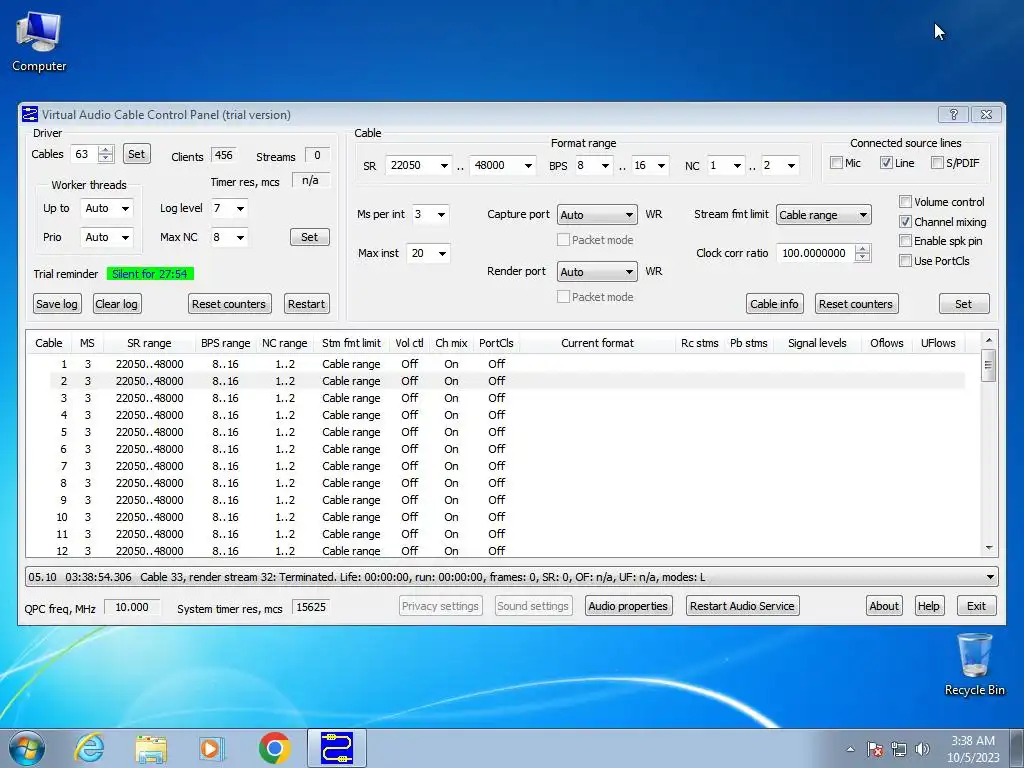Sort by the Cable column header

click(x=48, y=343)
